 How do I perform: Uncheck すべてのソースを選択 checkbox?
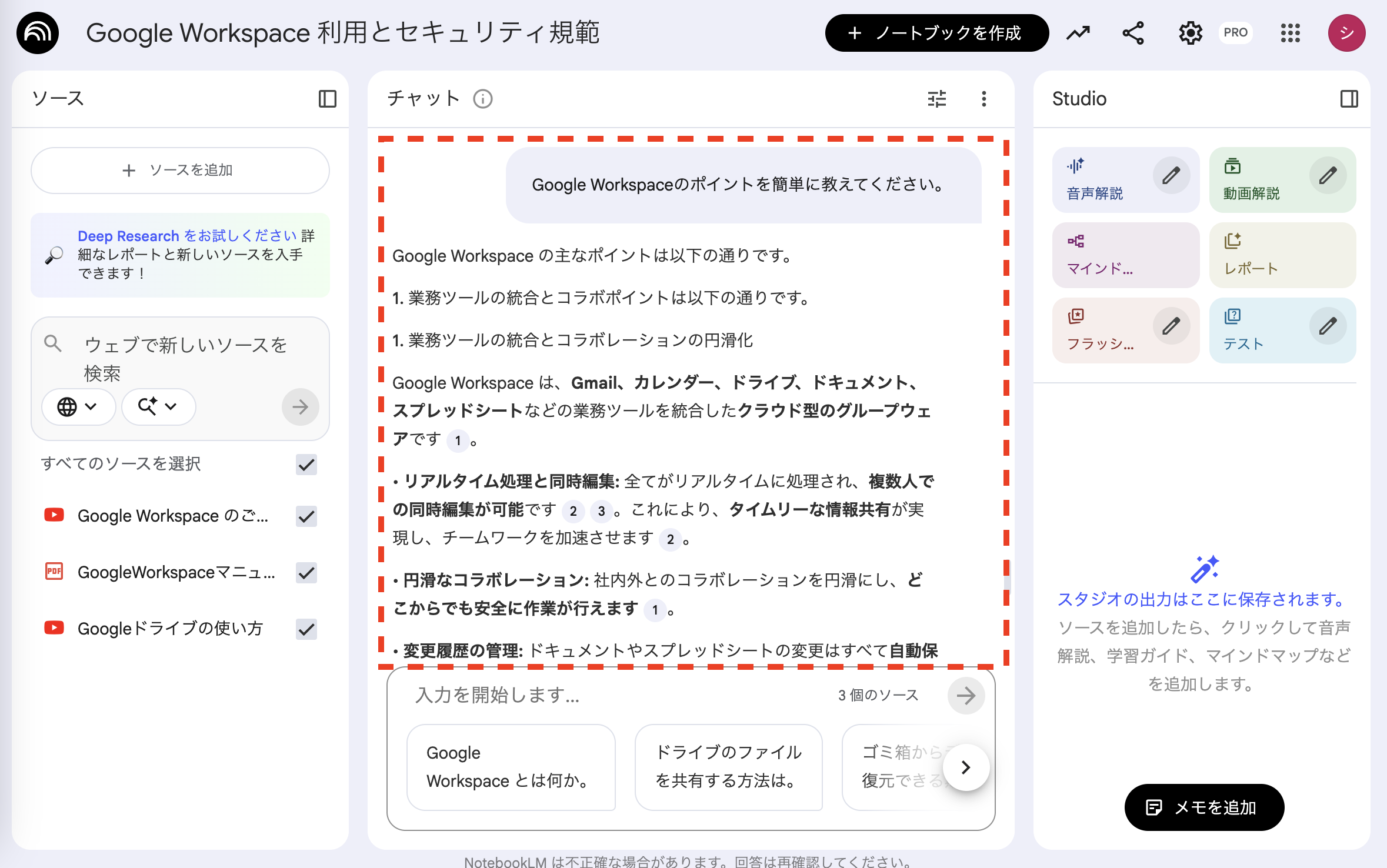point(306,465)
